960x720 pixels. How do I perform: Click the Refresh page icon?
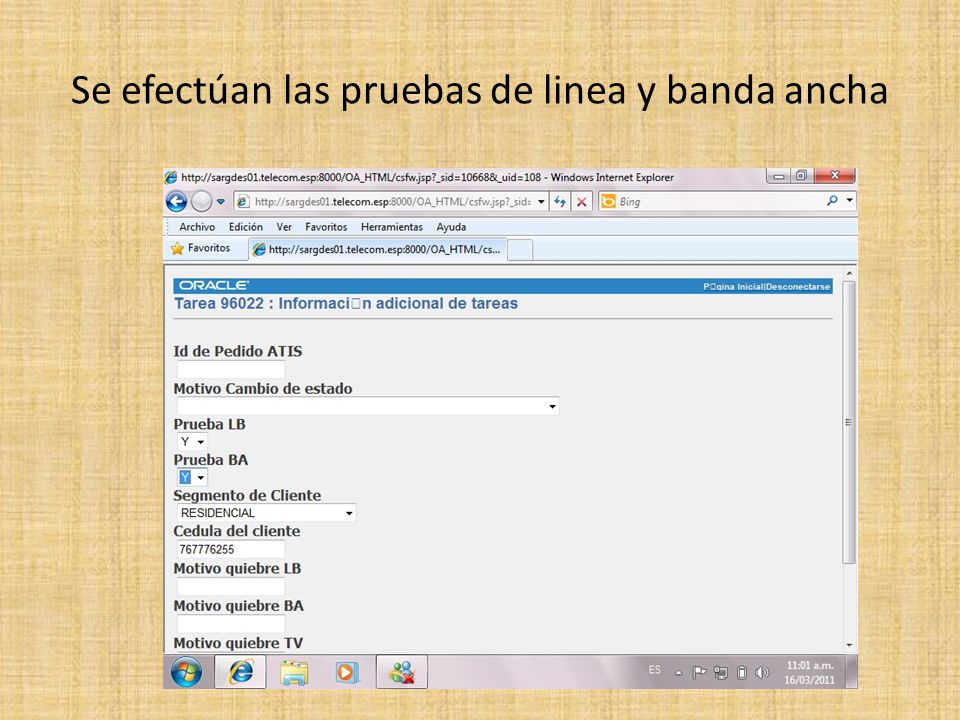[560, 201]
